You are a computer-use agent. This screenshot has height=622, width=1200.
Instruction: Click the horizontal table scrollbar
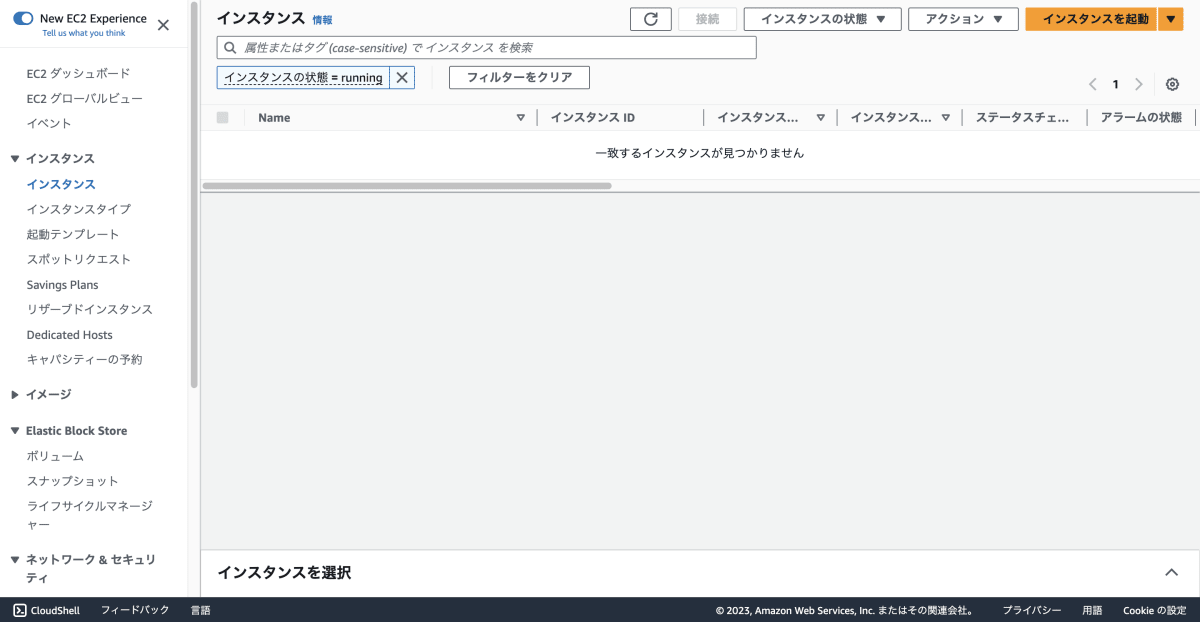407,186
